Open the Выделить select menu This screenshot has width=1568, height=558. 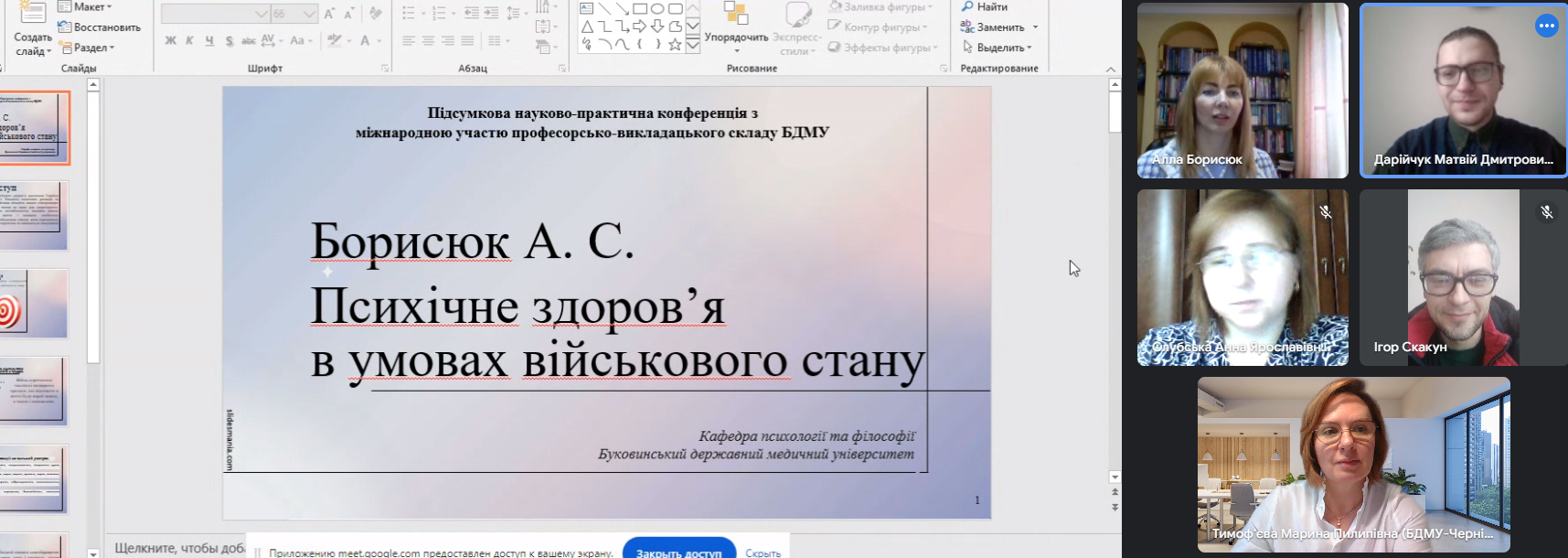click(x=997, y=48)
